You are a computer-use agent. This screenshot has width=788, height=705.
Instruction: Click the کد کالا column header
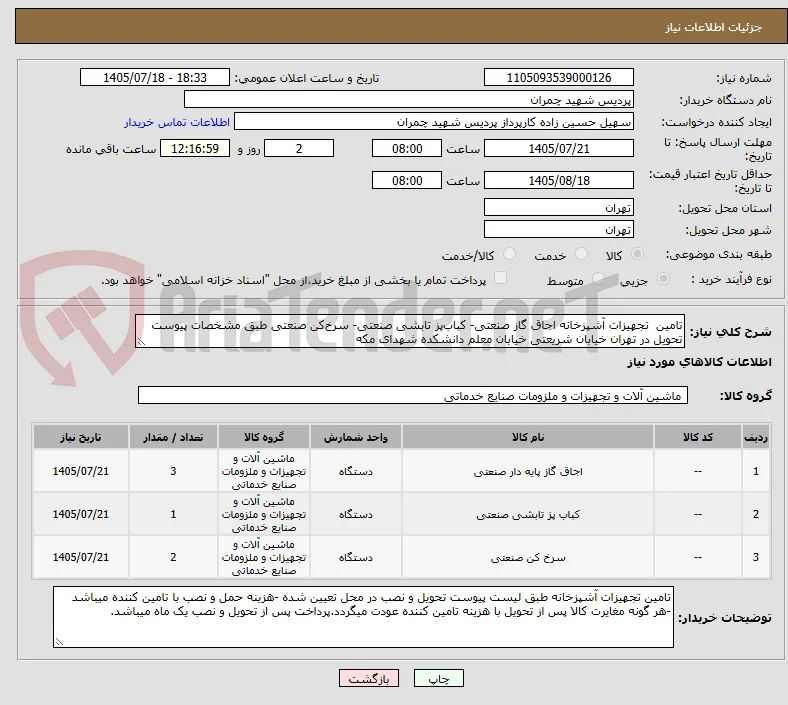pyautogui.click(x=698, y=437)
